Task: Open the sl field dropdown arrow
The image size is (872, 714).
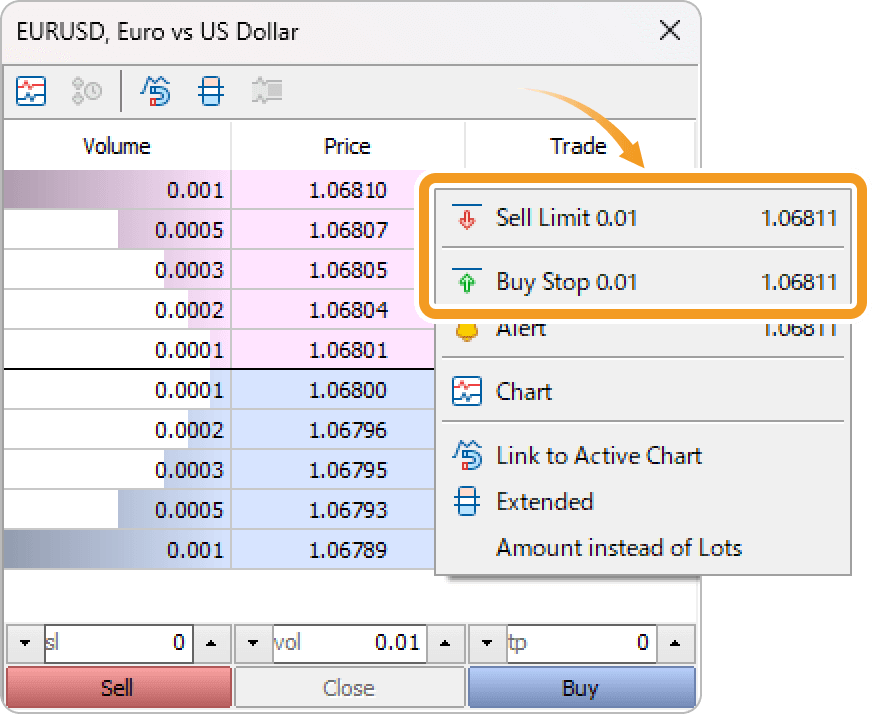Action: 23,643
